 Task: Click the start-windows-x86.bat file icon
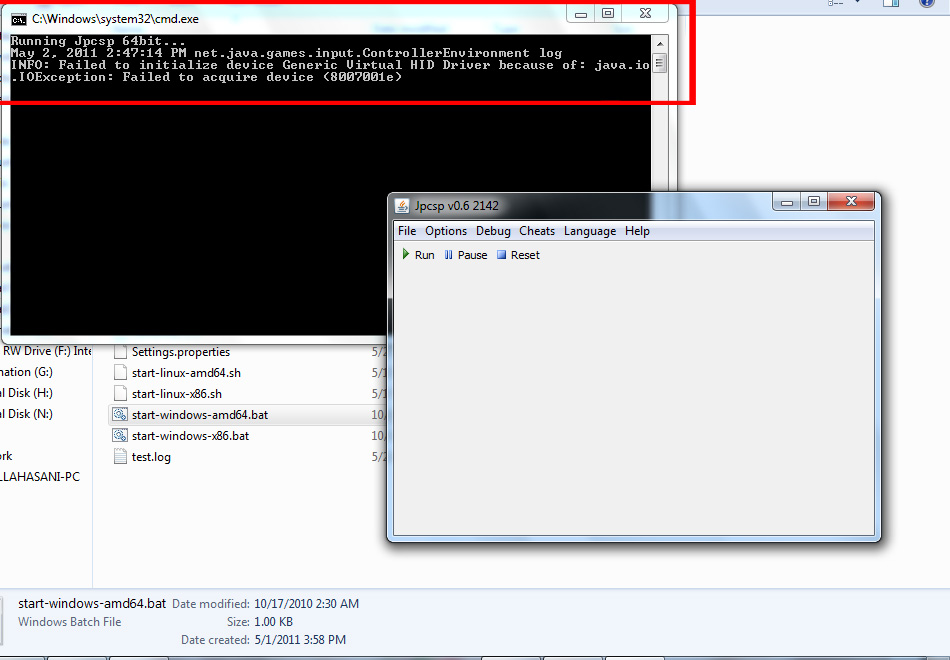(120, 436)
